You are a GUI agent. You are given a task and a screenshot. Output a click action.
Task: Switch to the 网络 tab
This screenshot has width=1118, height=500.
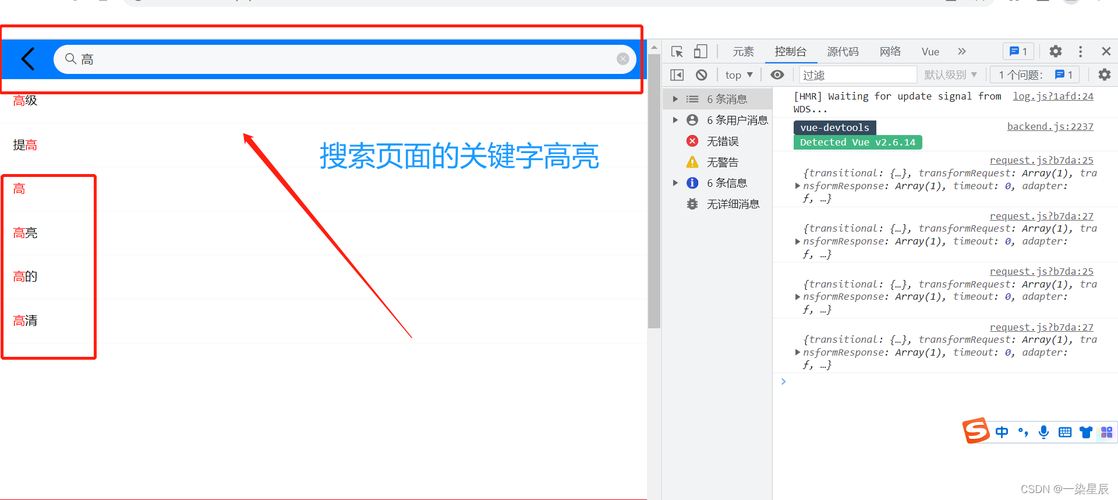[x=890, y=51]
